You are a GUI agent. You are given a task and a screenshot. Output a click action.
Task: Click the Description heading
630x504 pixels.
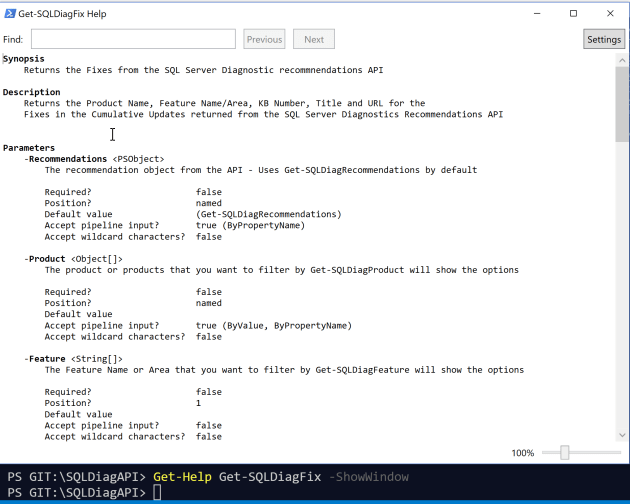pos(31,92)
